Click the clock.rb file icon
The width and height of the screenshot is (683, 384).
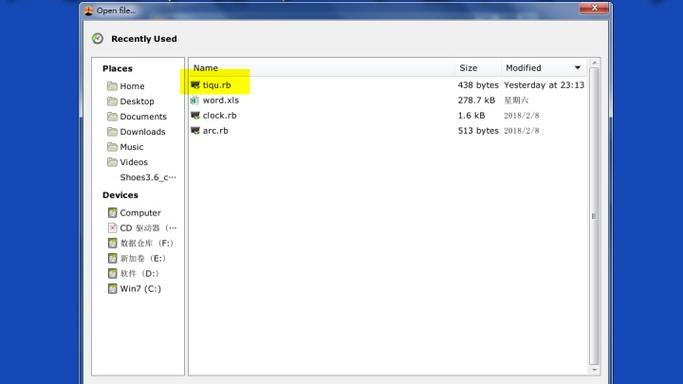click(x=195, y=116)
